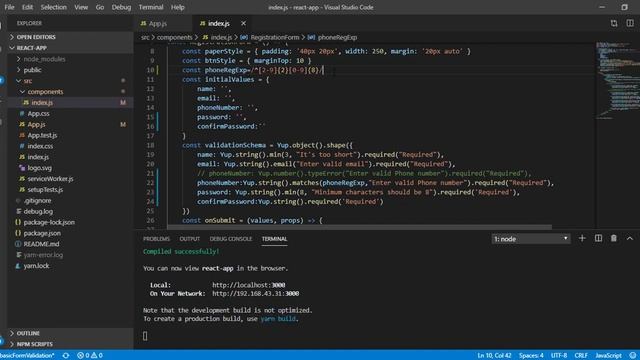The width and height of the screenshot is (640, 360).
Task: Select the Terminal panel tab
Action: pyautogui.click(x=274, y=239)
